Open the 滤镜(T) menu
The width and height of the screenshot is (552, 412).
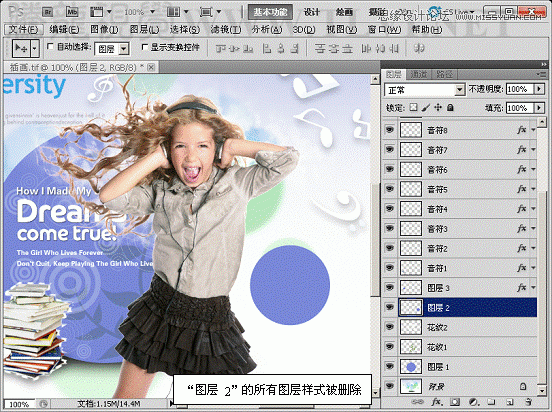(226, 30)
